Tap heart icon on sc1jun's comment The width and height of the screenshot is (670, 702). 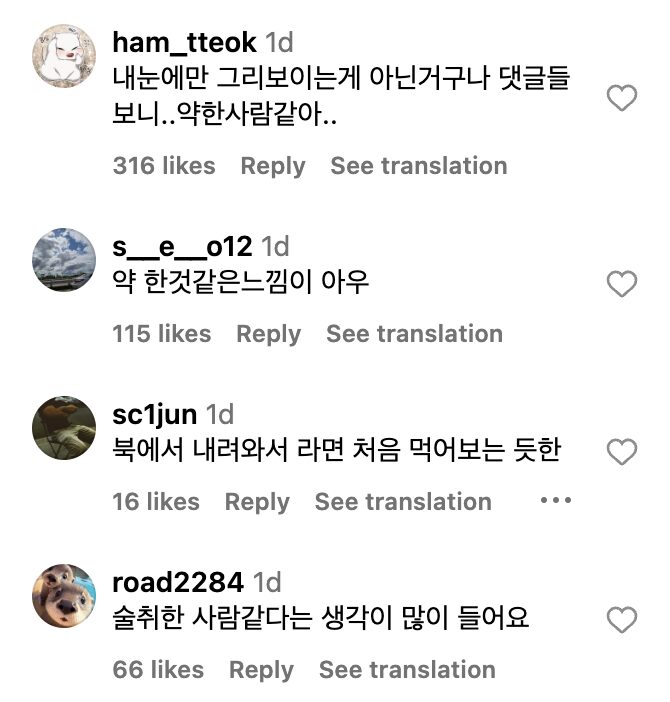click(622, 453)
